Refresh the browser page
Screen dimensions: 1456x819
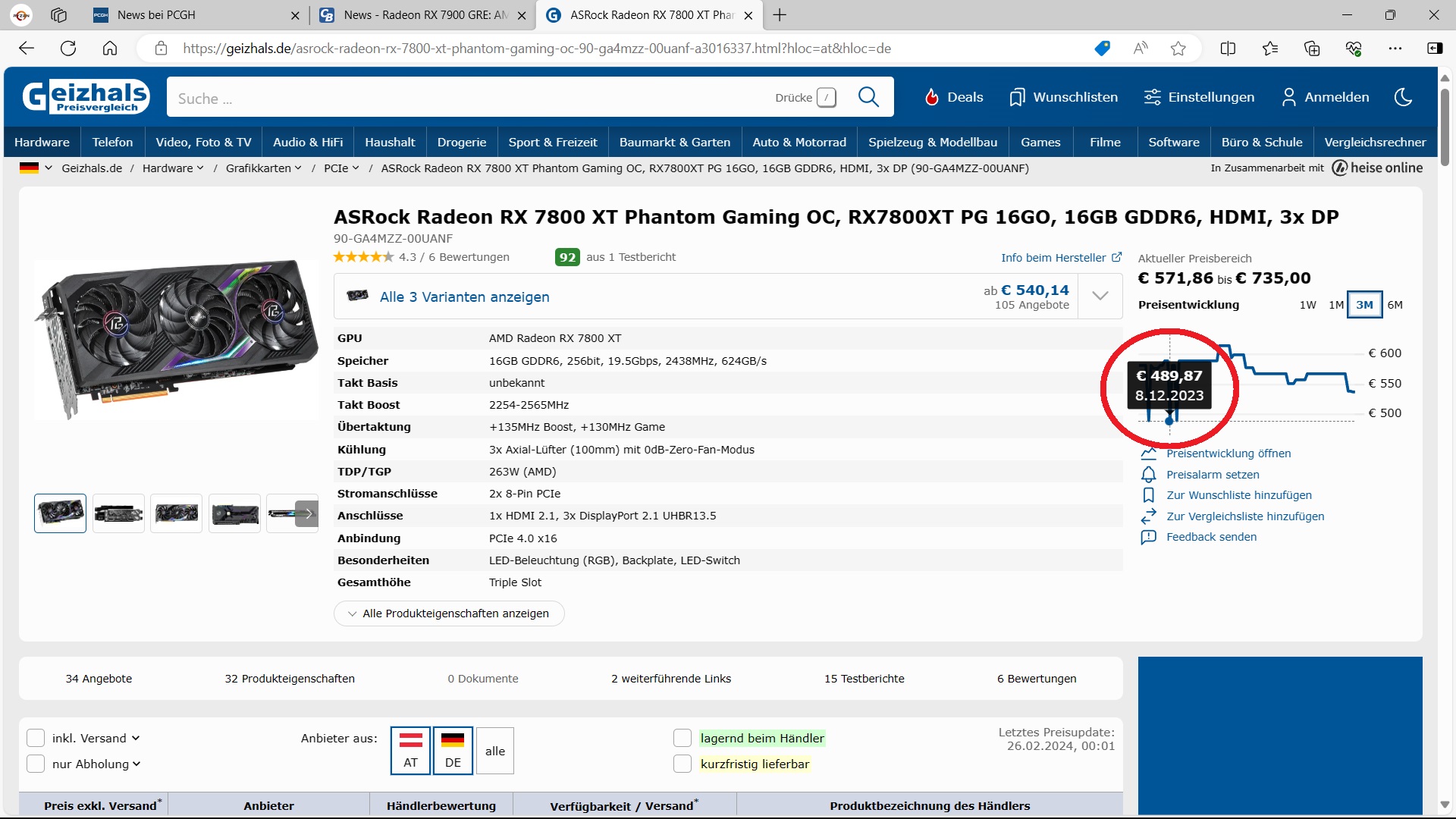(68, 49)
